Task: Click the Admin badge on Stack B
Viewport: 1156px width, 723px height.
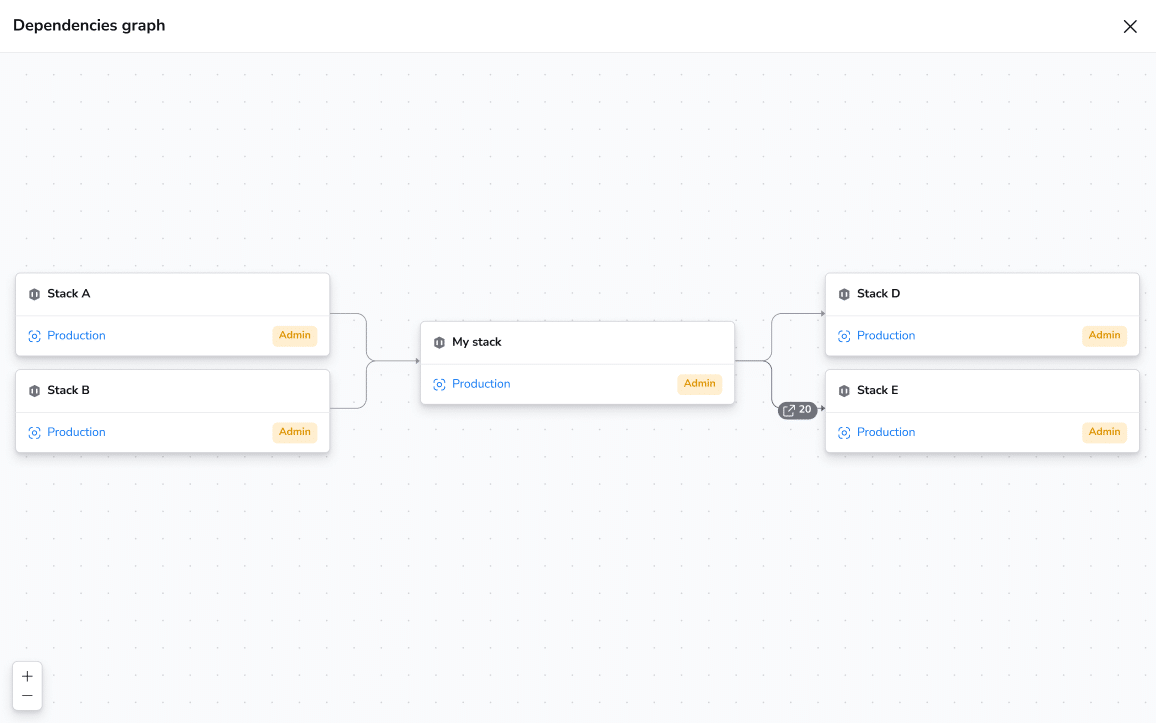Action: [294, 431]
